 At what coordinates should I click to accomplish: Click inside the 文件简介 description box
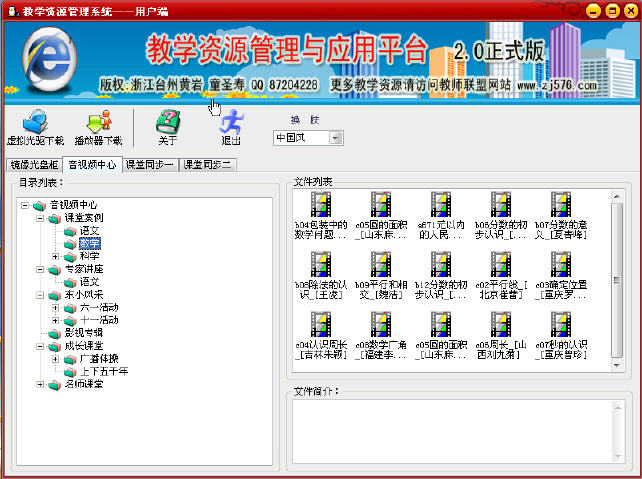tap(452, 432)
